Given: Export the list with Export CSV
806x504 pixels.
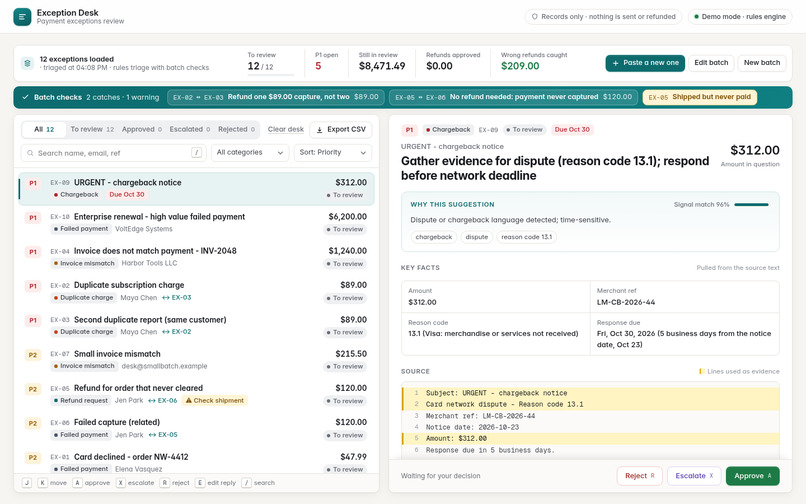Looking at the screenshot, I should [341, 130].
